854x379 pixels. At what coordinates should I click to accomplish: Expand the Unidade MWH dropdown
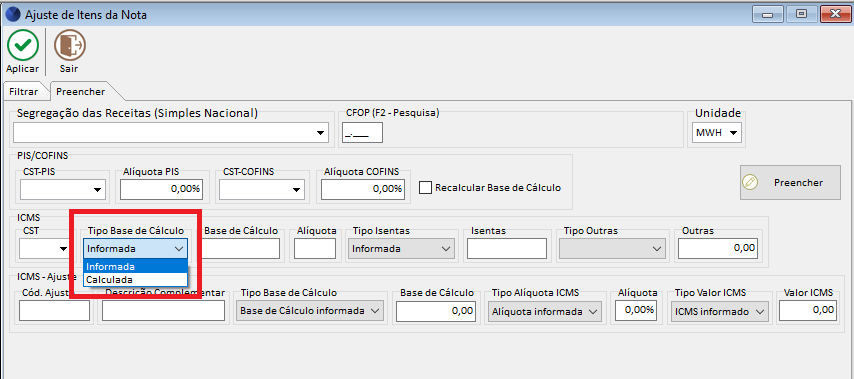click(x=718, y=132)
